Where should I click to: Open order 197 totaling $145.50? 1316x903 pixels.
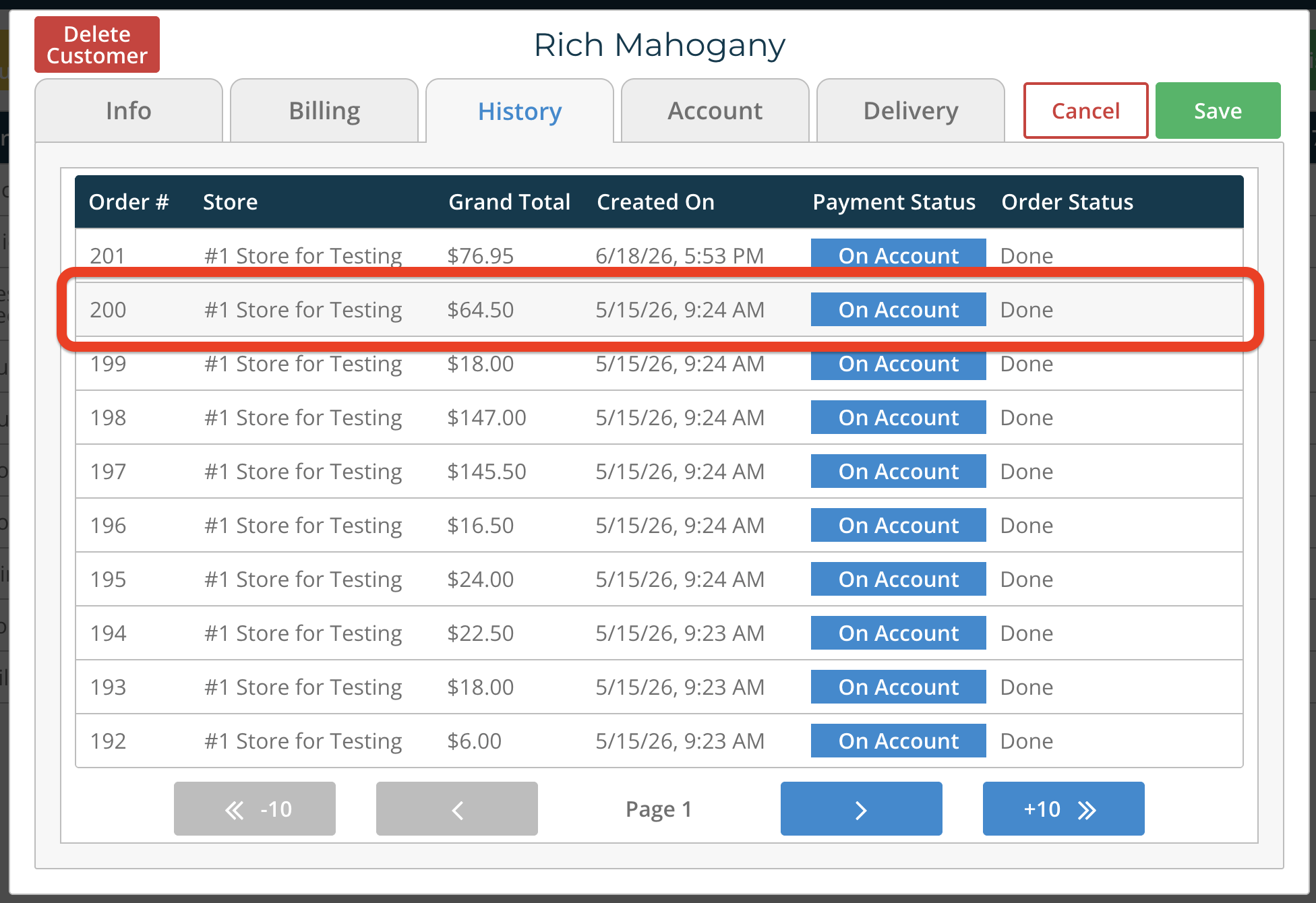659,471
